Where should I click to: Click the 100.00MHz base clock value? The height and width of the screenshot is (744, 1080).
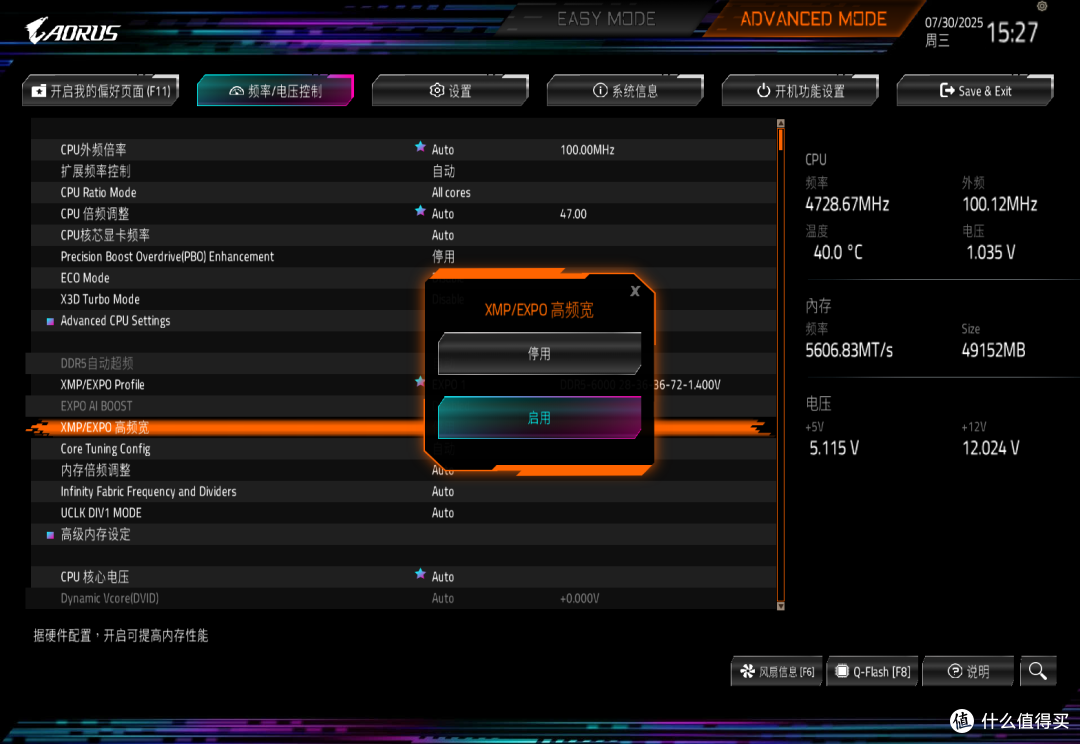tap(588, 149)
